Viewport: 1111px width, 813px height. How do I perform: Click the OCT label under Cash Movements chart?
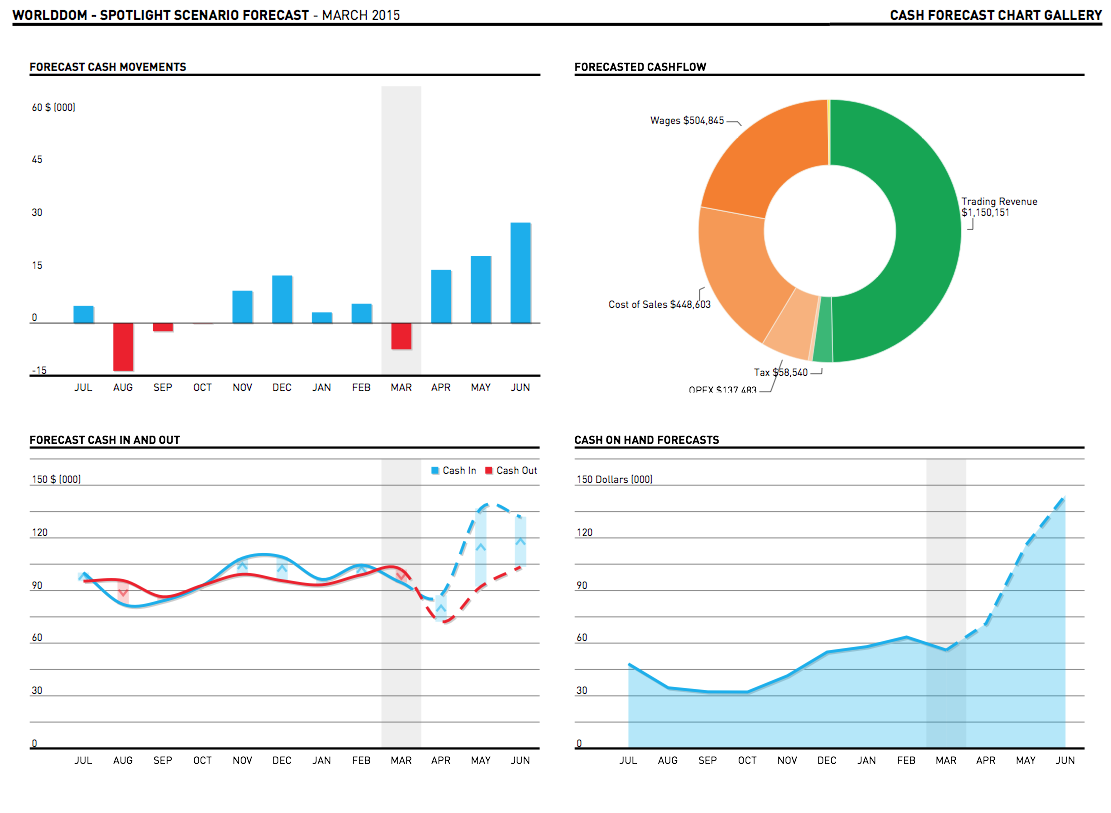pos(203,388)
